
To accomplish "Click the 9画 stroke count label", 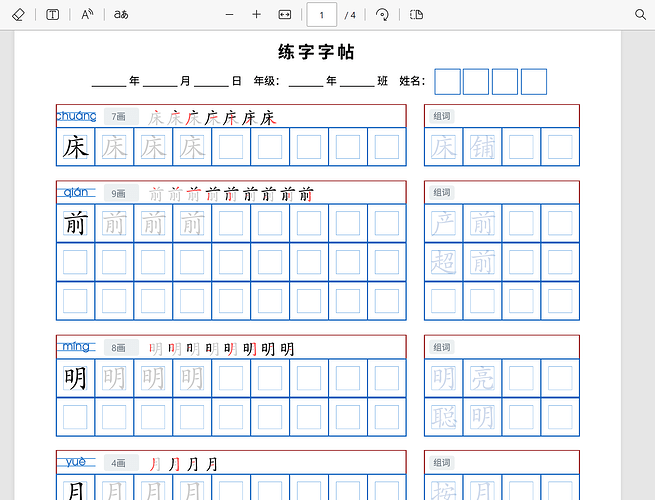I will pyautogui.click(x=121, y=193).
